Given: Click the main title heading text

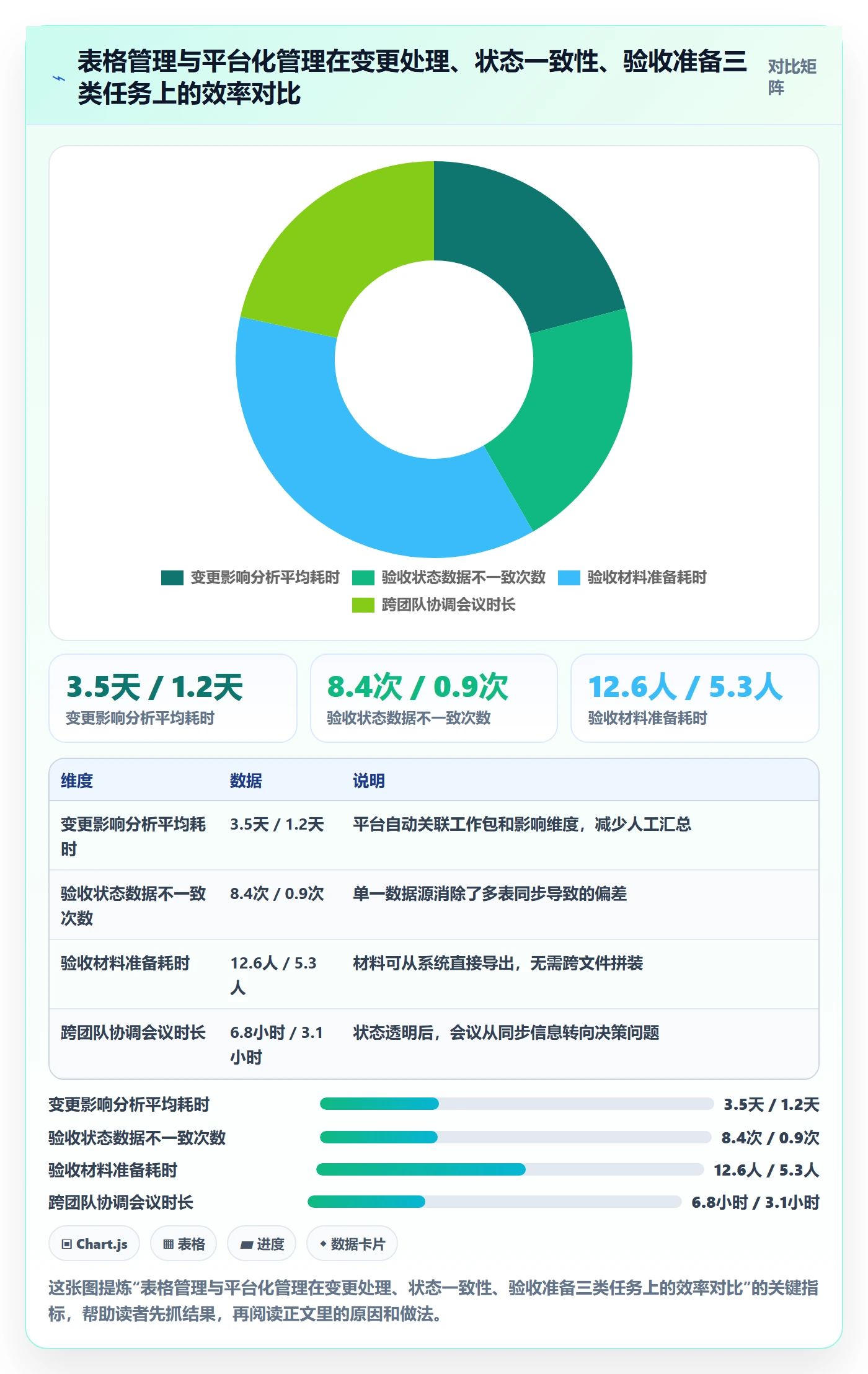Looking at the screenshot, I should (x=412, y=78).
